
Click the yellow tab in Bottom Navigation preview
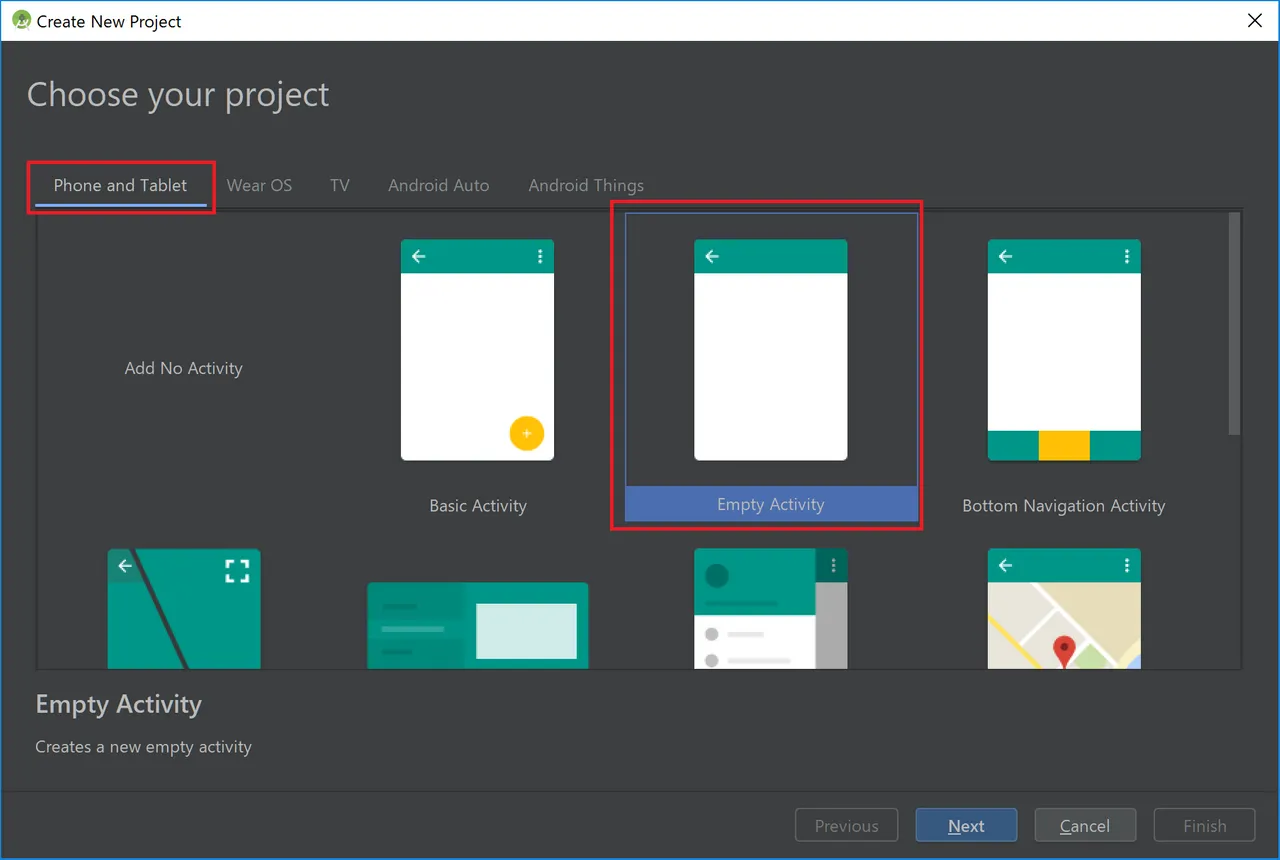pos(1064,445)
